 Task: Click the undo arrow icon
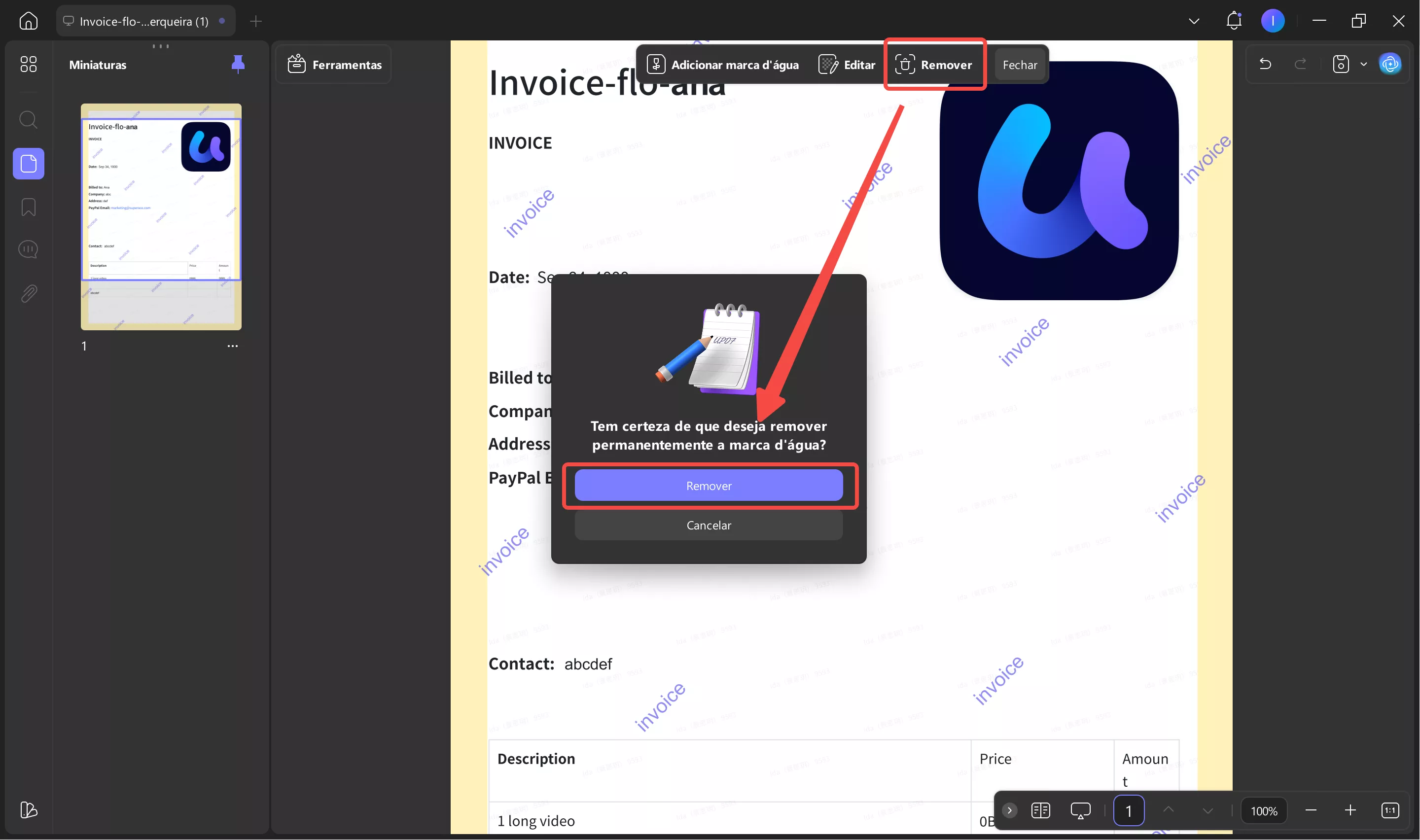(x=1265, y=64)
